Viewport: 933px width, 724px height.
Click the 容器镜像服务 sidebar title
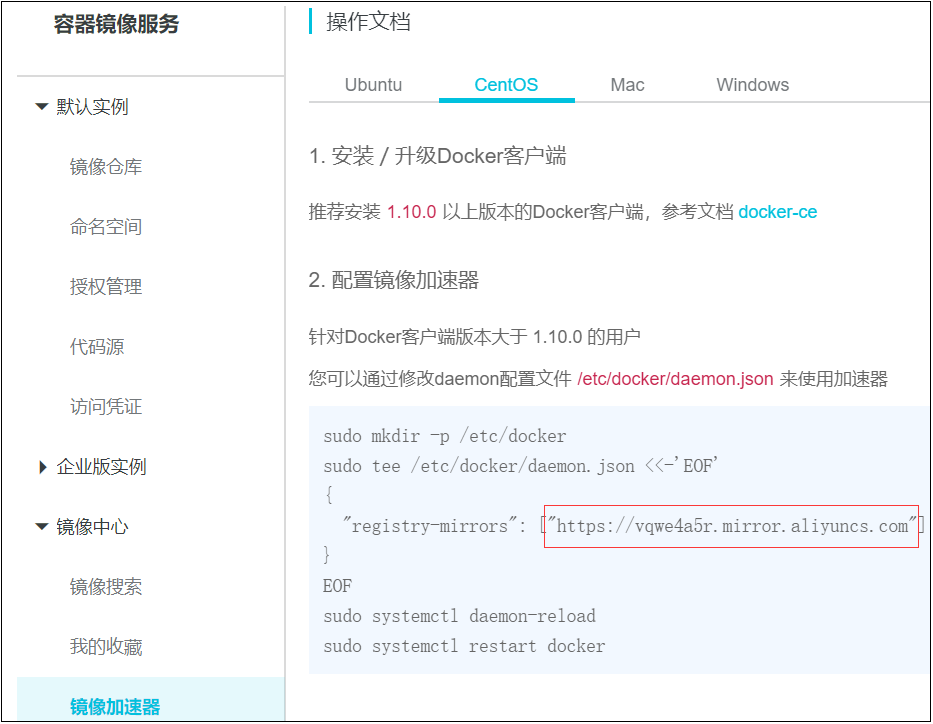click(116, 25)
